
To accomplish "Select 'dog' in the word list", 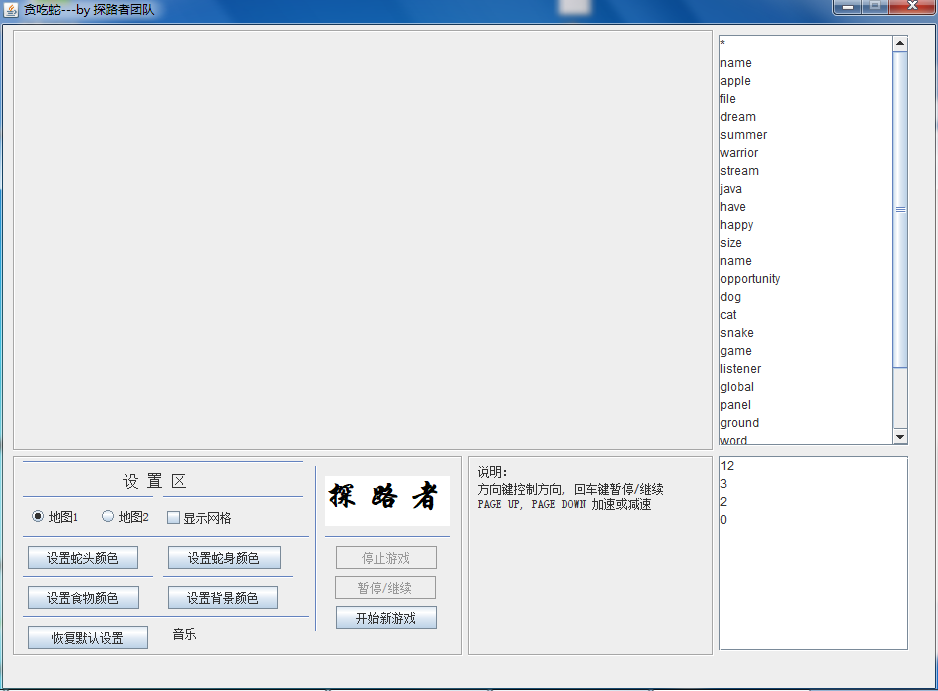I will 730,297.
